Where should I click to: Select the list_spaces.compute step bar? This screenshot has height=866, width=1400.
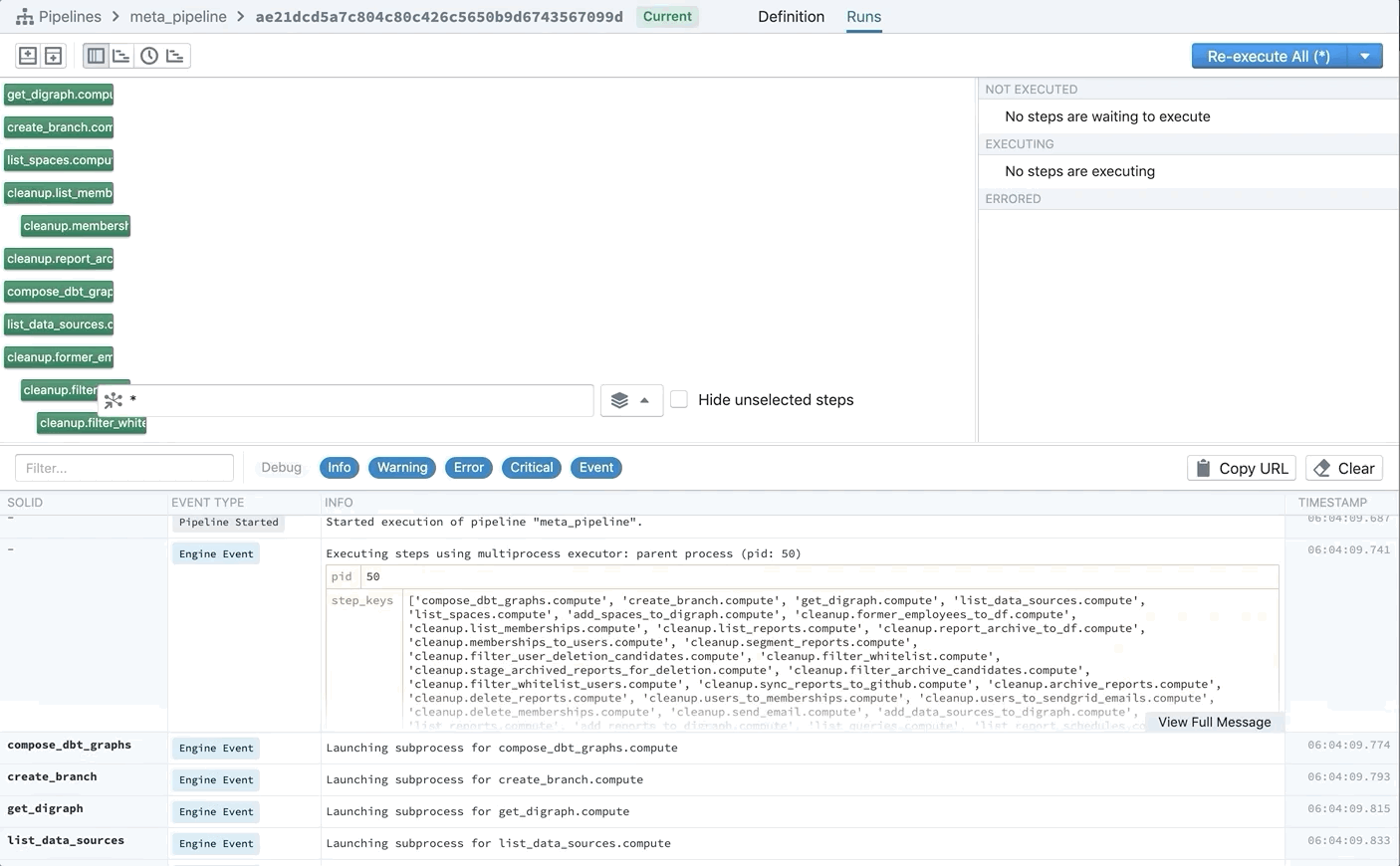pyautogui.click(x=59, y=160)
